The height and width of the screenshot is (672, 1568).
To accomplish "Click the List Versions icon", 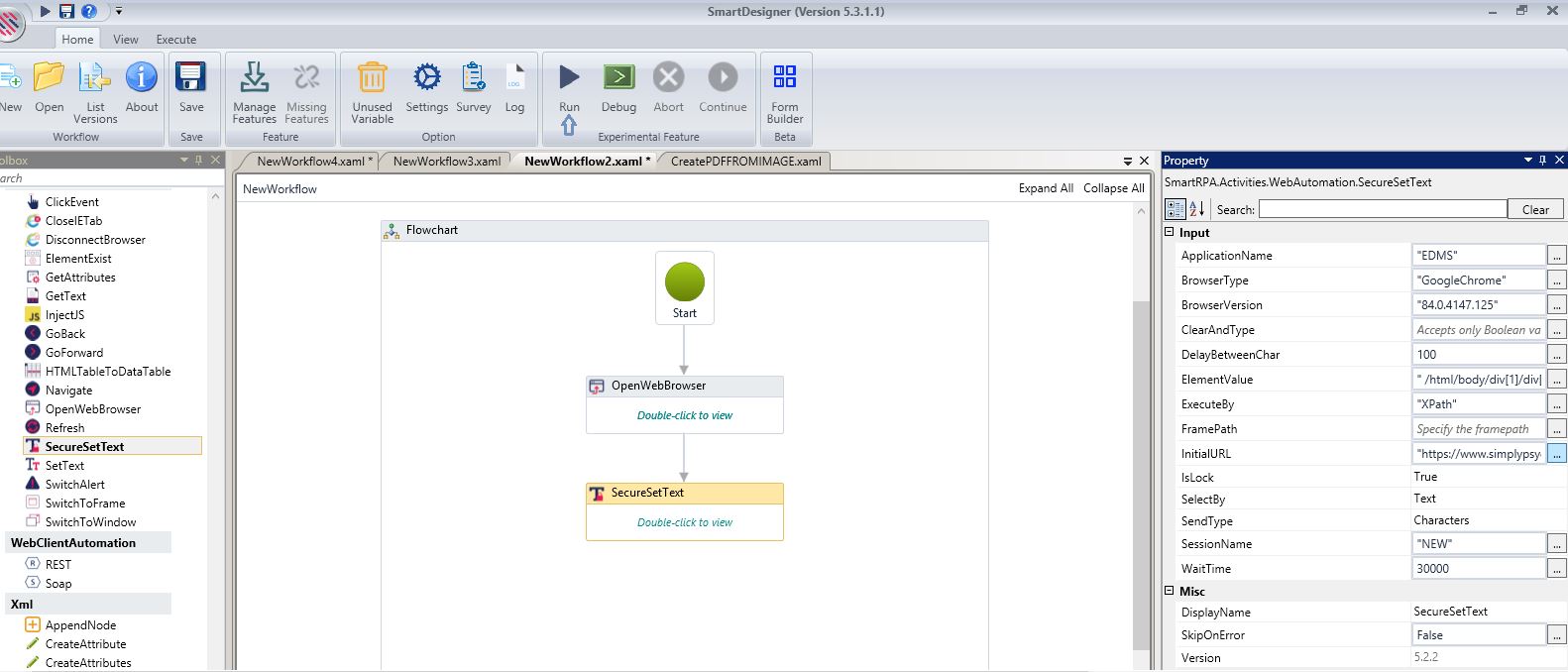I will 95,78.
